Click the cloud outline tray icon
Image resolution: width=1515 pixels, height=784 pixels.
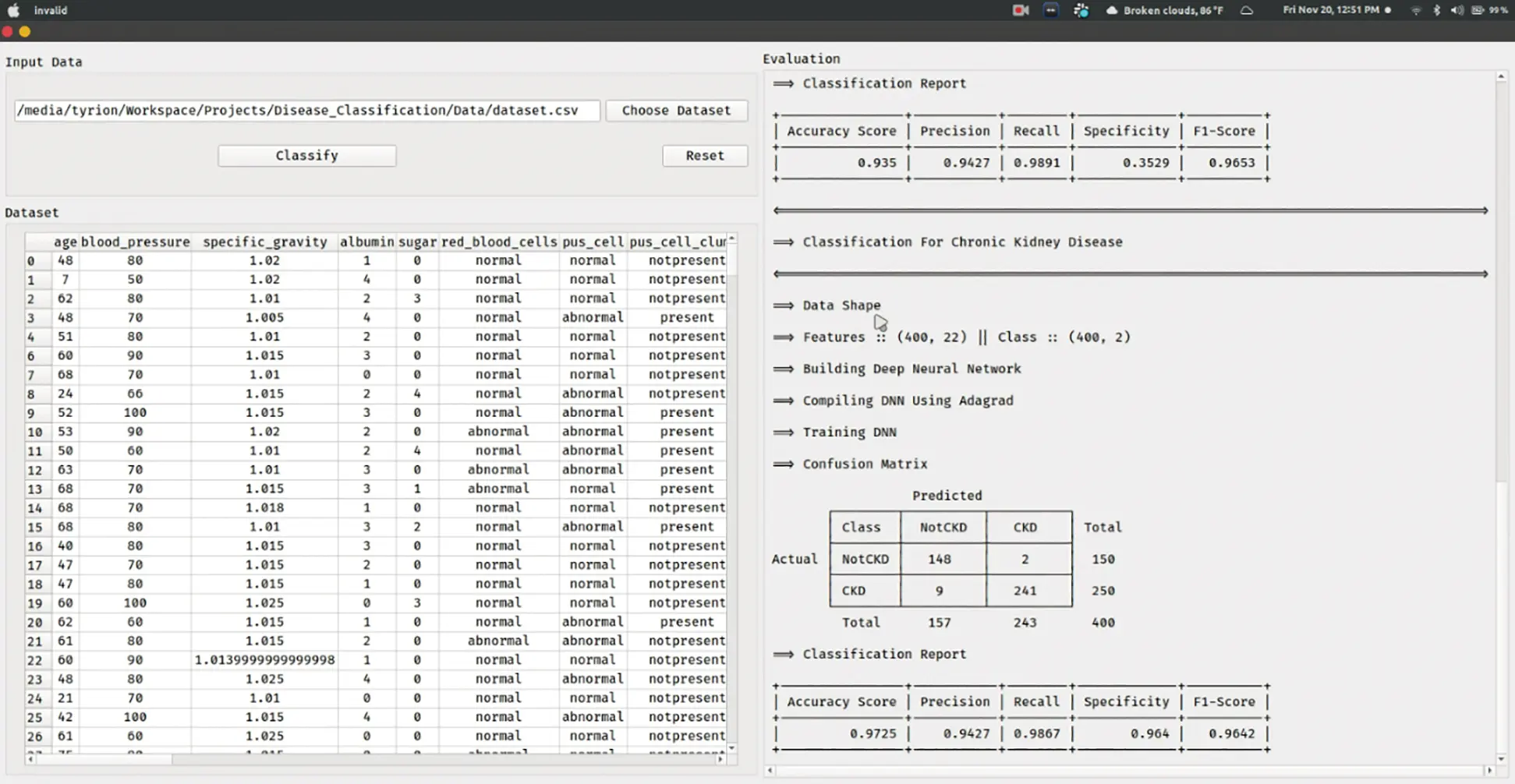(x=1247, y=10)
